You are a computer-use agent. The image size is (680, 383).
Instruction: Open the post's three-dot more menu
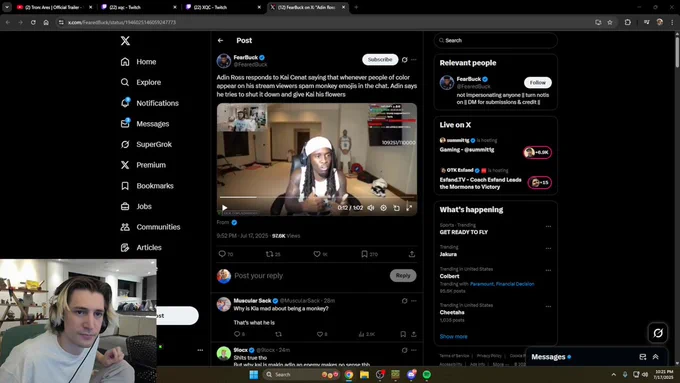[x=414, y=60]
